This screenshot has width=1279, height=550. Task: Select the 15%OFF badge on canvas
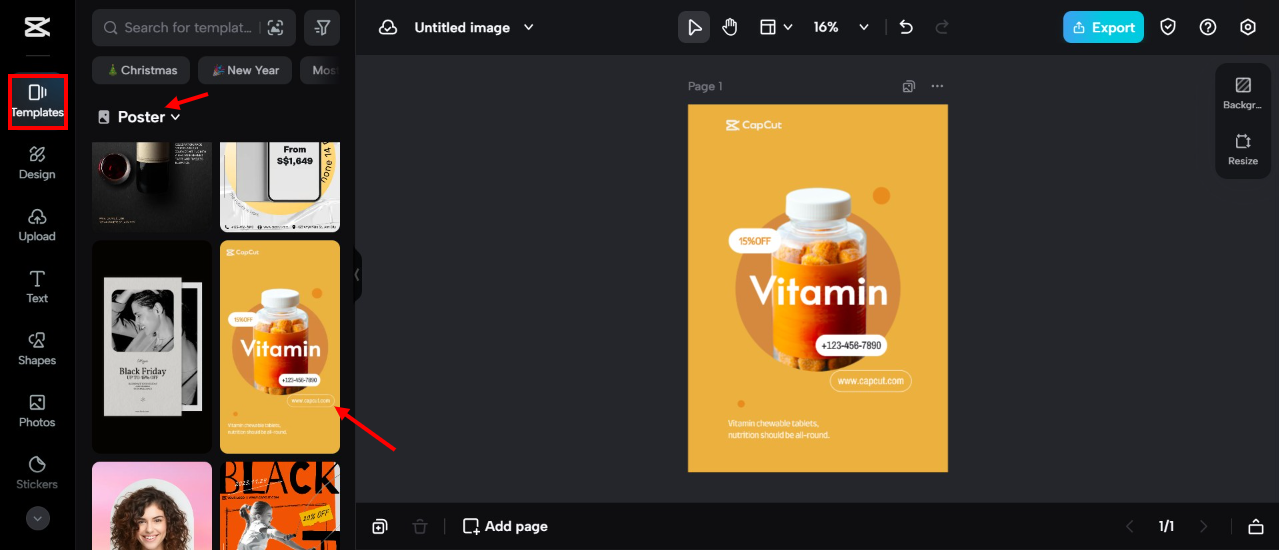pyautogui.click(x=755, y=241)
